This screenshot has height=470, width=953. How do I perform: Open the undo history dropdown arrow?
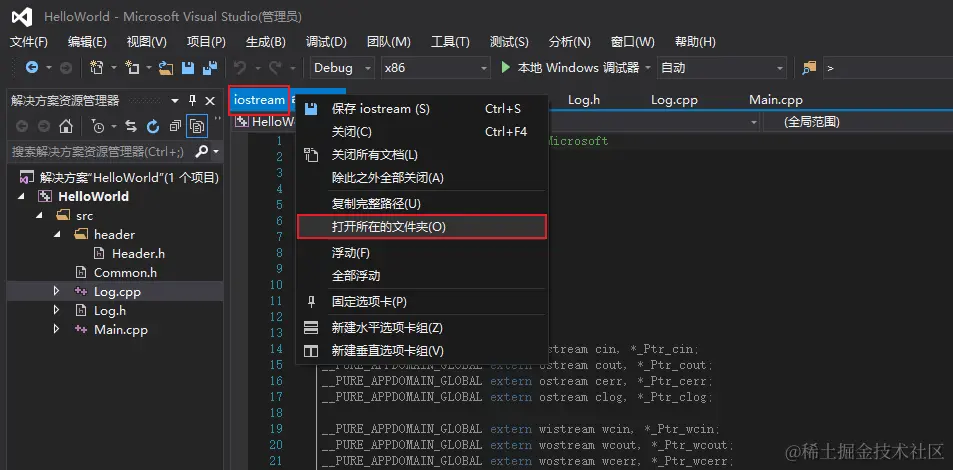[258, 68]
